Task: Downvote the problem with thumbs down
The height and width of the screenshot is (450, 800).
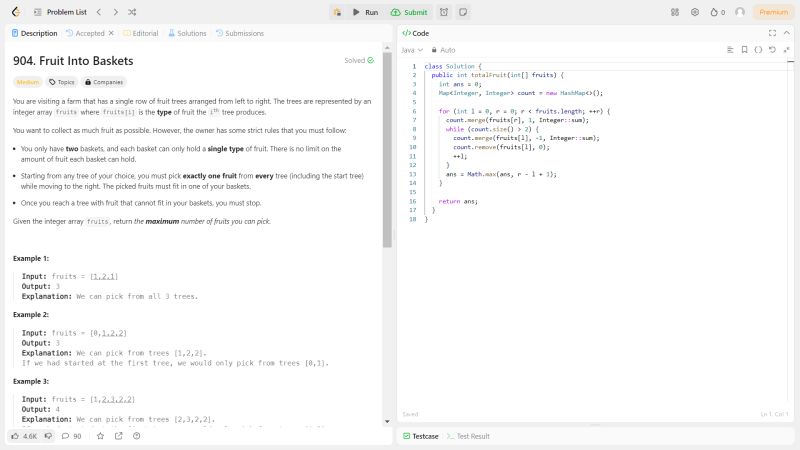Action: (x=48, y=436)
